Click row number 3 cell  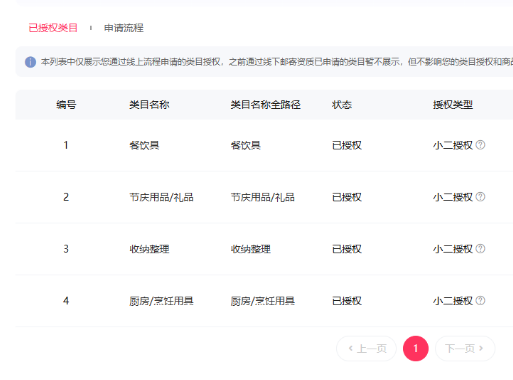coord(66,249)
